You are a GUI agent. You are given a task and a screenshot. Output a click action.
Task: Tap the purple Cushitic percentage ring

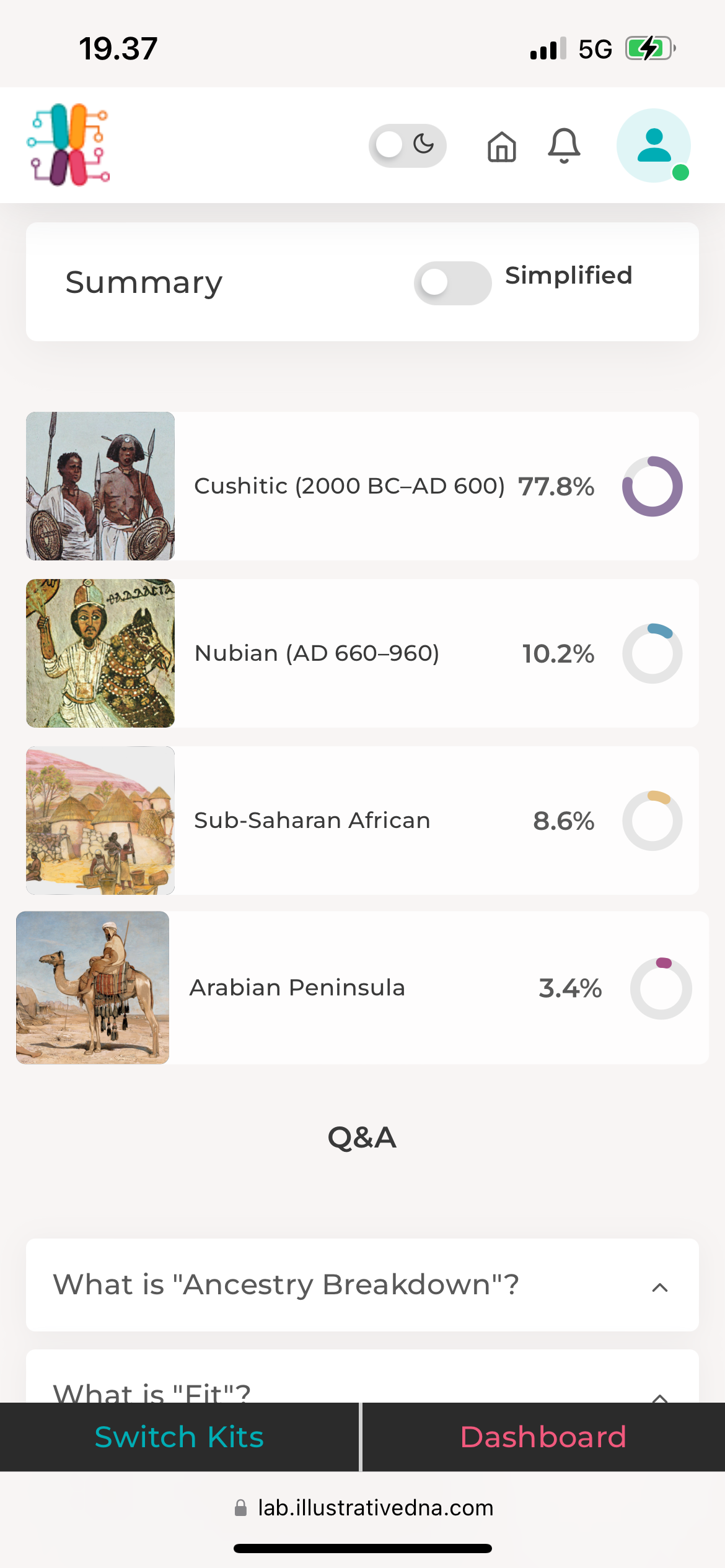click(652, 486)
